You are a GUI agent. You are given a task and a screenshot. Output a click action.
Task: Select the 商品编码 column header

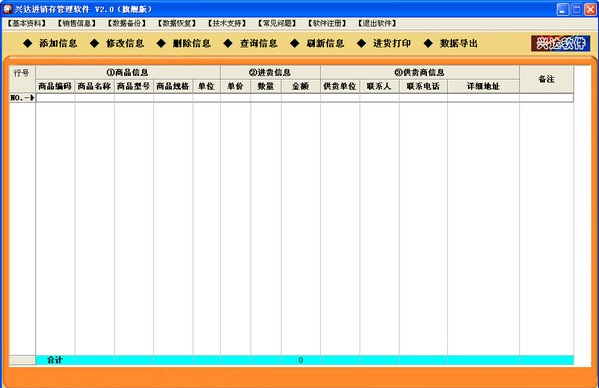55,86
